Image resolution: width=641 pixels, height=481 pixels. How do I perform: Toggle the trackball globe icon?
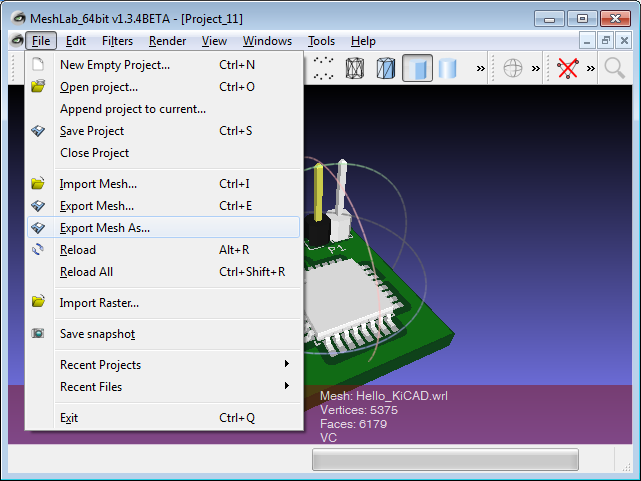(513, 68)
